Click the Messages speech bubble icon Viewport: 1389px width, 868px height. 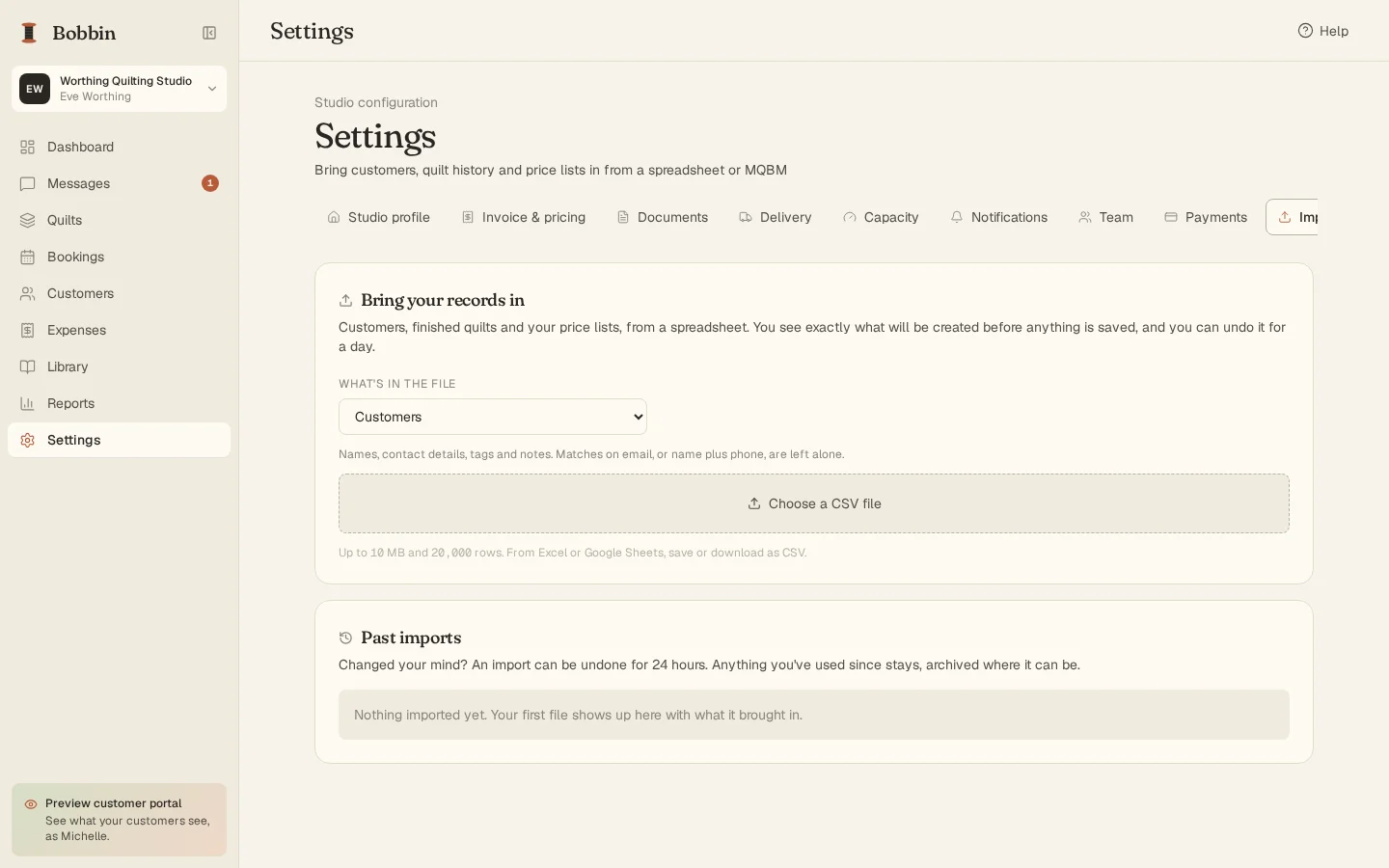(x=28, y=183)
